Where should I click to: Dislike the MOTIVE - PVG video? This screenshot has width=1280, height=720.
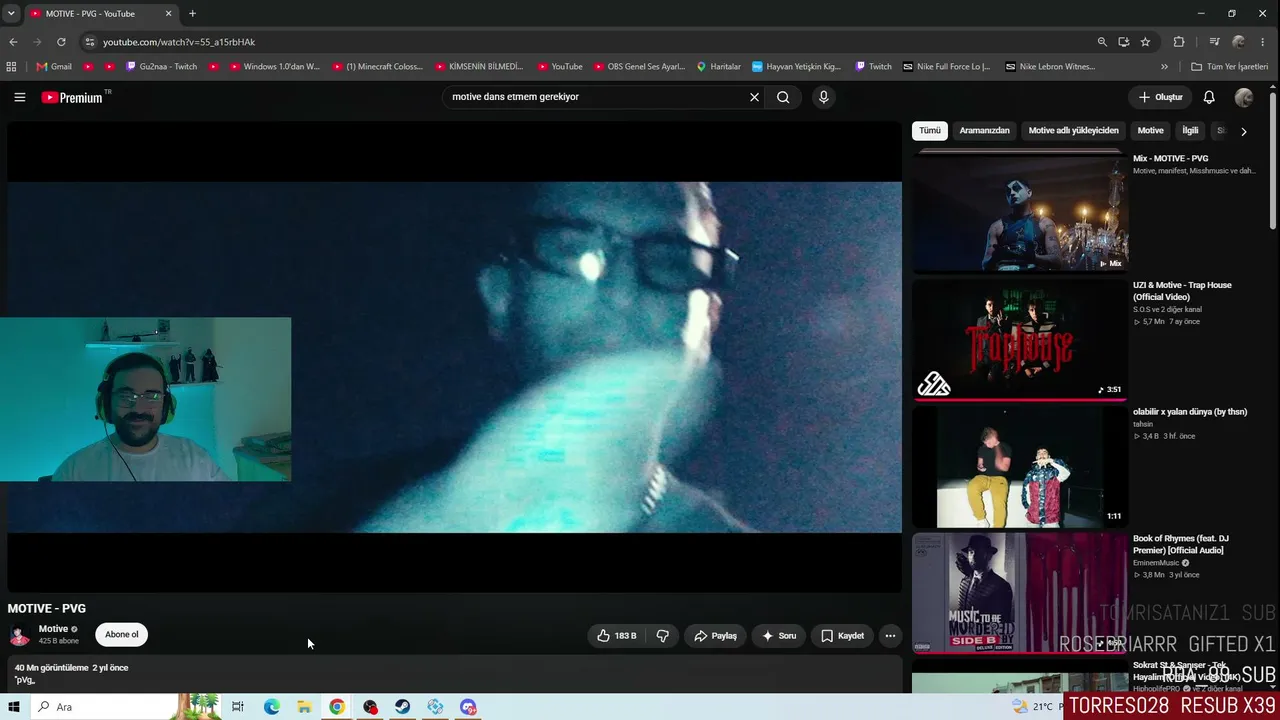[662, 636]
